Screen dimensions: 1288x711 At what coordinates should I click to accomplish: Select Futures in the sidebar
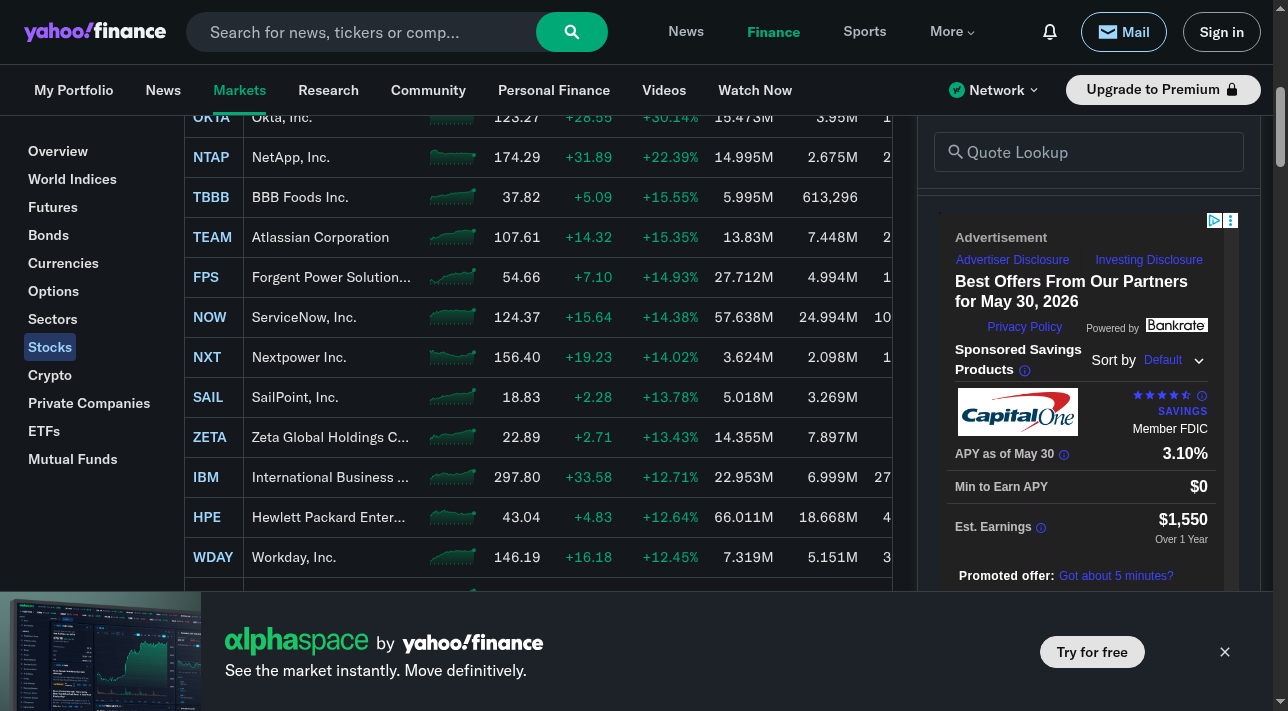(53, 207)
